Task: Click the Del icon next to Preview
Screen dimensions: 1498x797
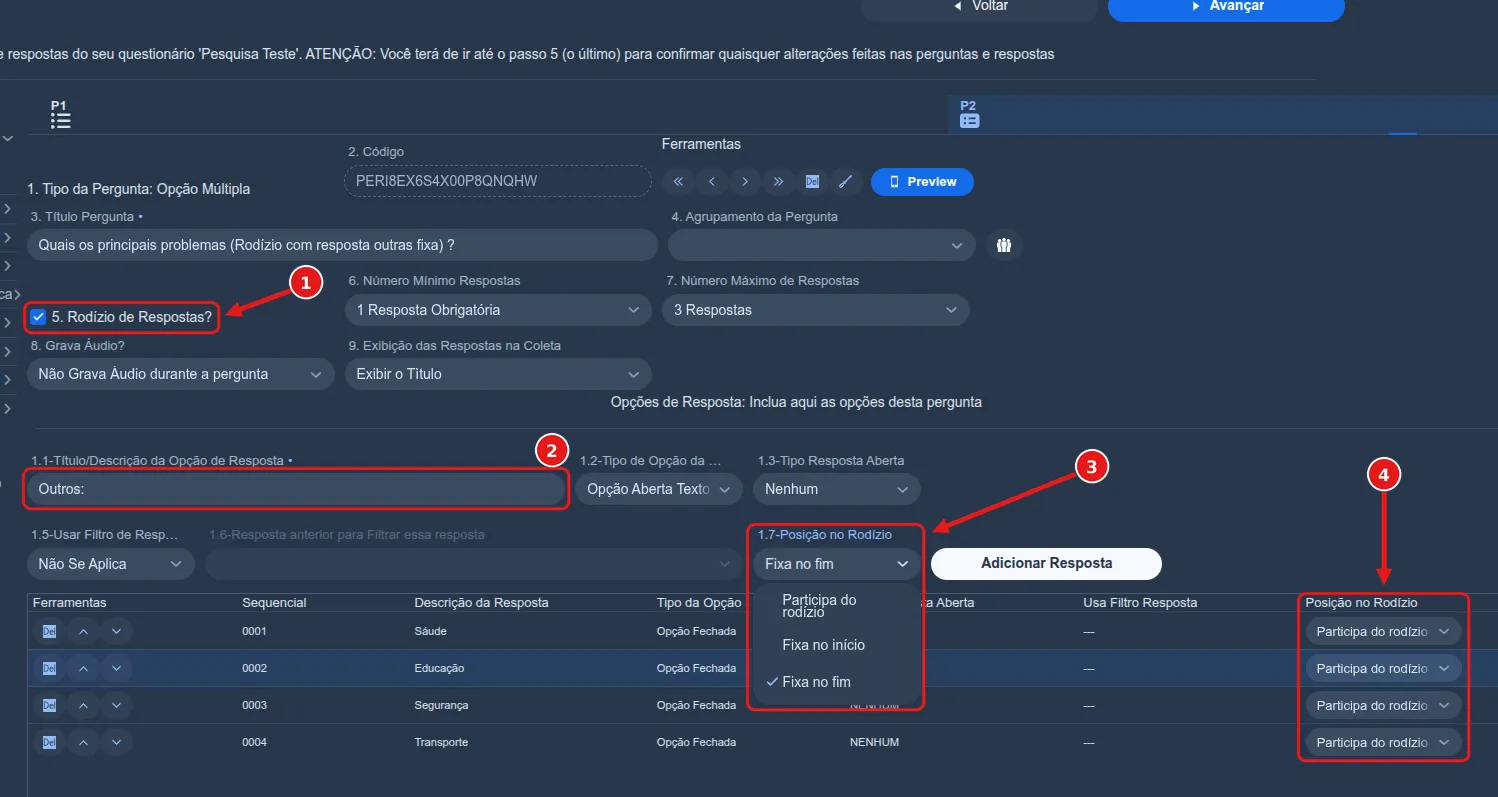Action: [x=812, y=182]
